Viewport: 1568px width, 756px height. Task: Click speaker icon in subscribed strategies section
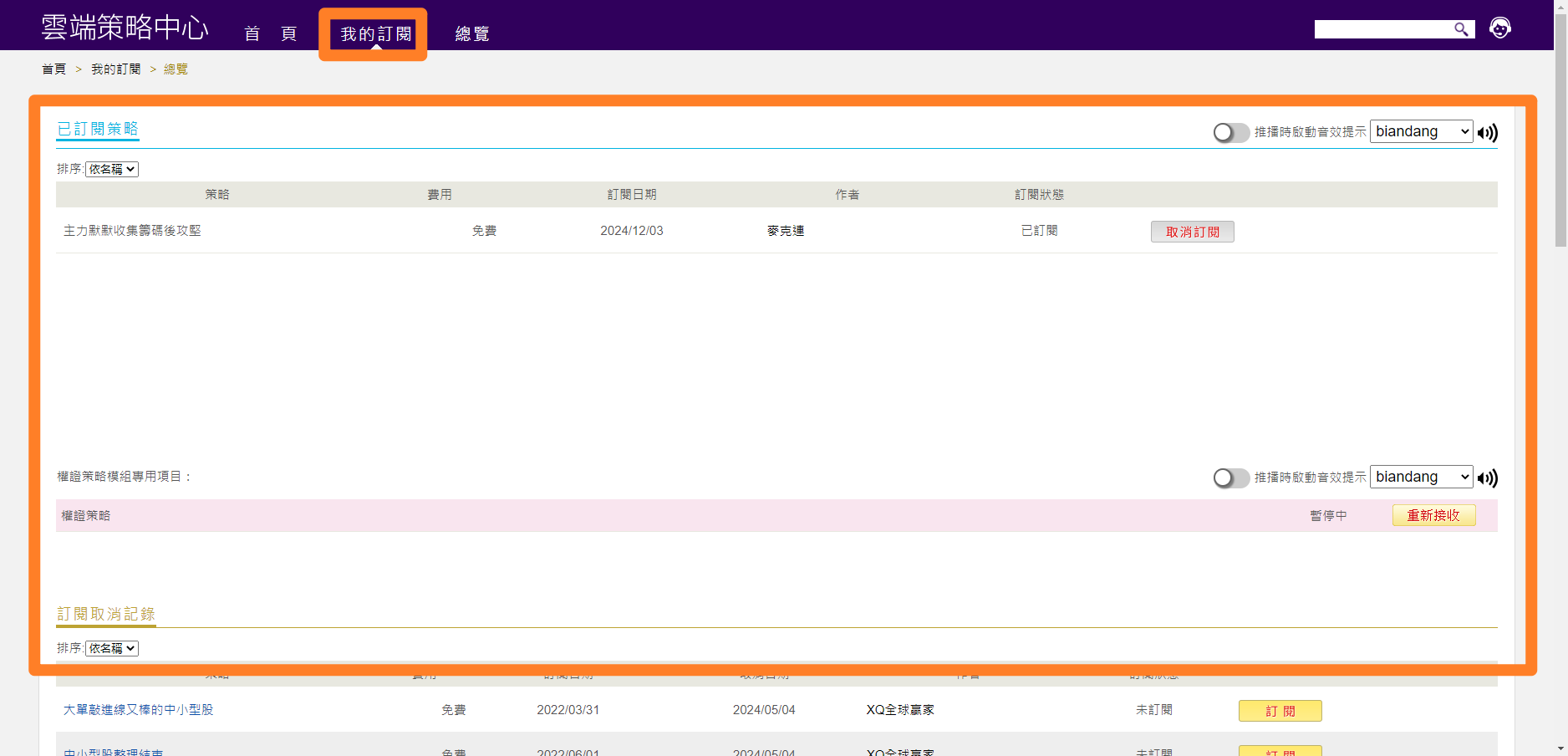point(1487,133)
